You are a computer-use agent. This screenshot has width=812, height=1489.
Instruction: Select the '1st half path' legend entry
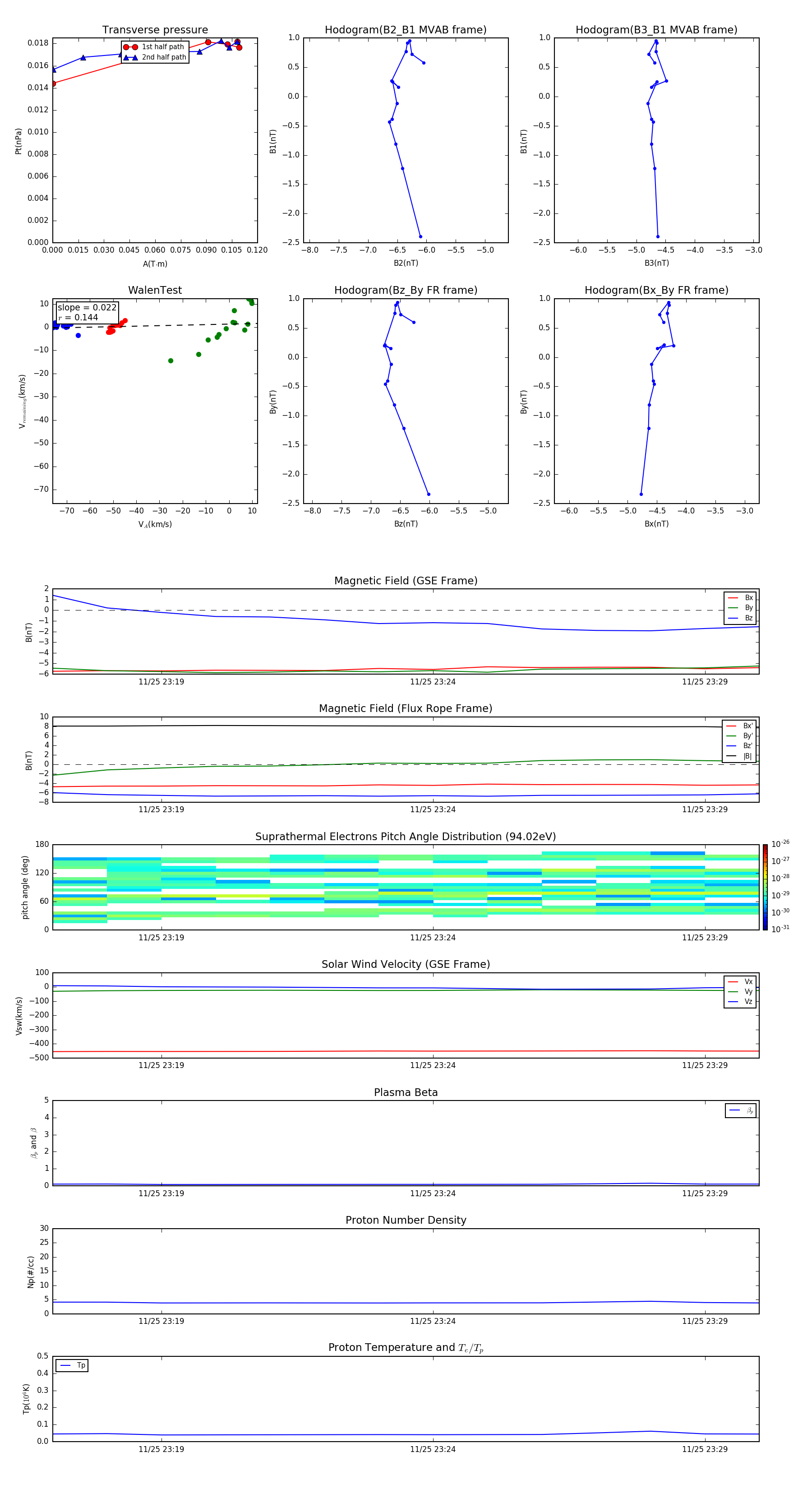point(154,47)
